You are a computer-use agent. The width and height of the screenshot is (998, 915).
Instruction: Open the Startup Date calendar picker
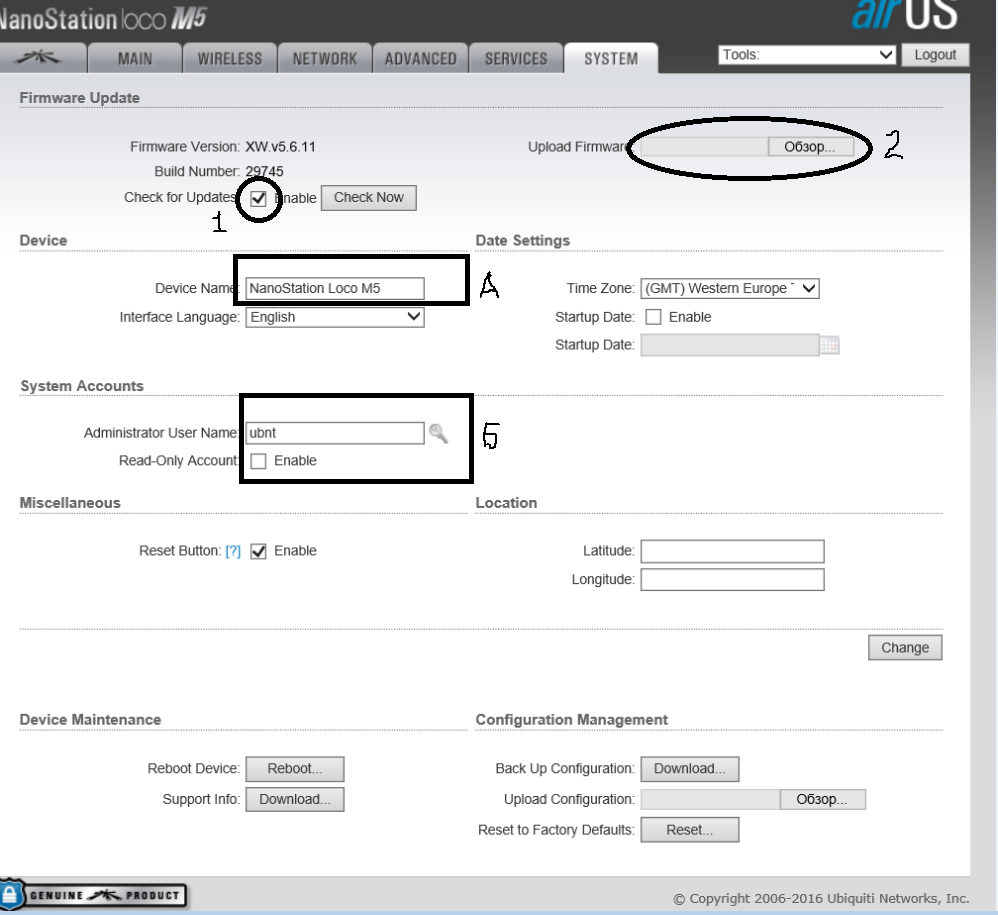click(x=829, y=346)
